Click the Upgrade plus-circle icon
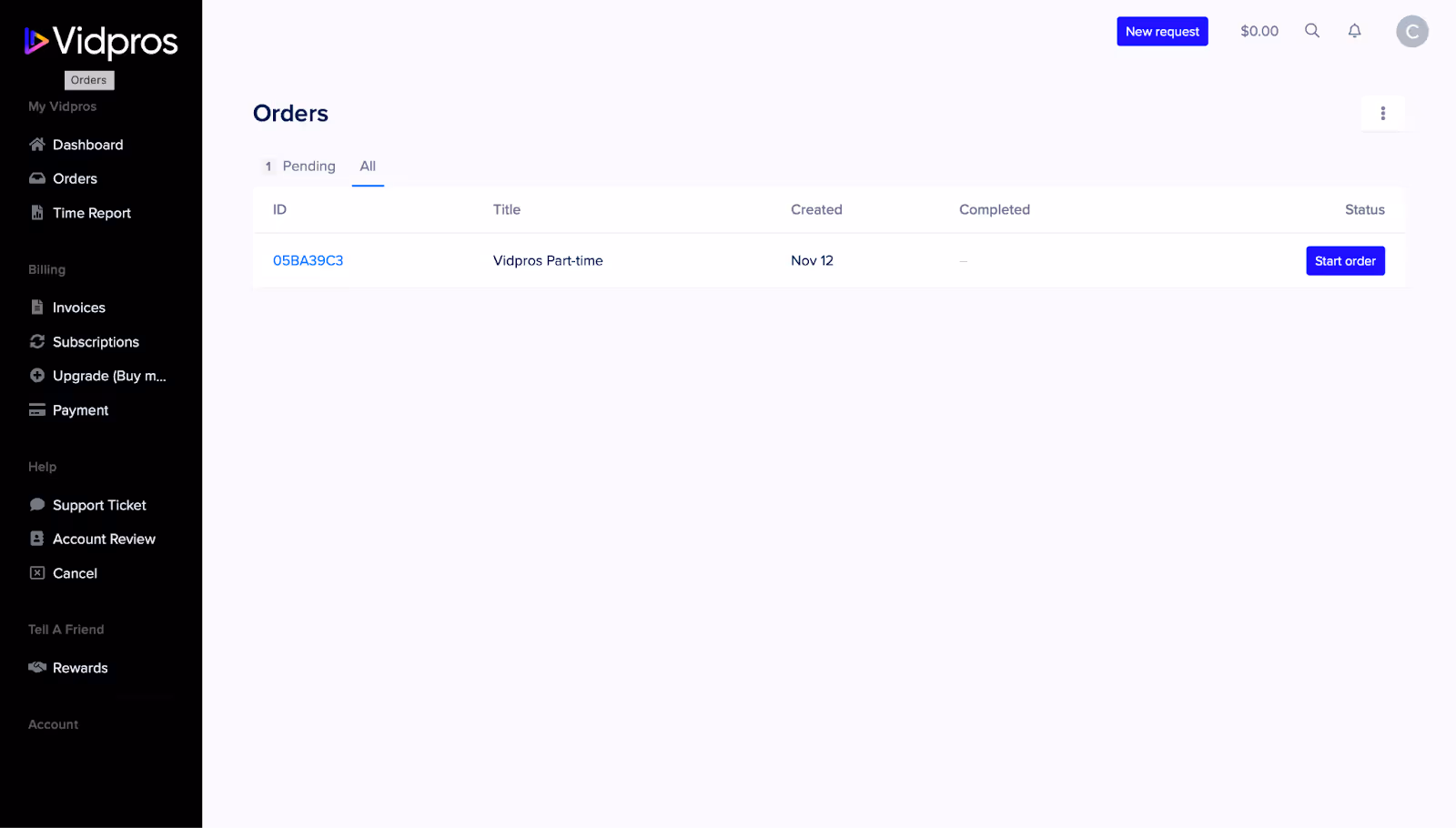 coord(37,376)
